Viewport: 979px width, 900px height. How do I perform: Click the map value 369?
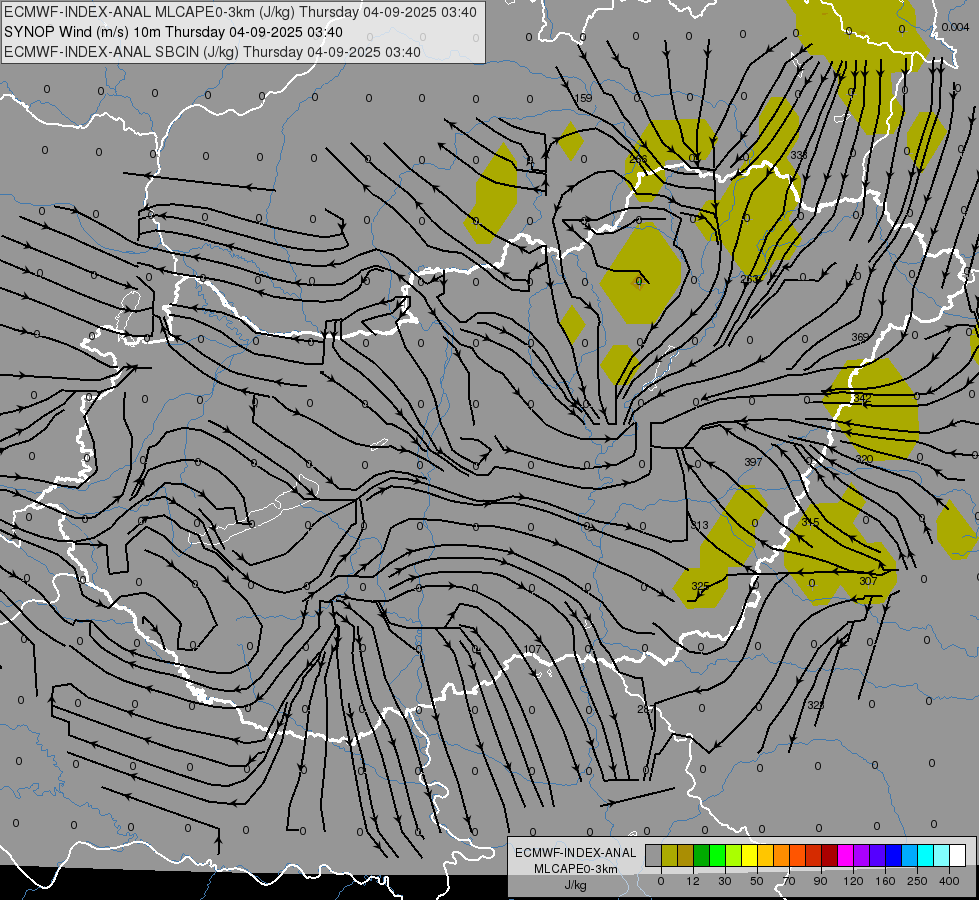860,337
